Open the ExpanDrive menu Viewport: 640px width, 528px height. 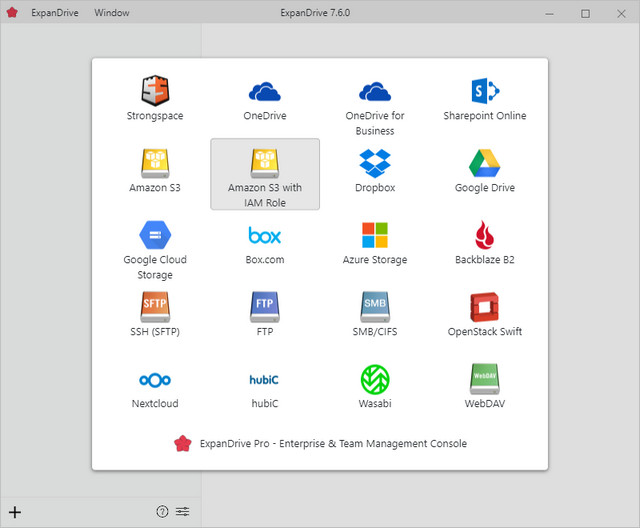[x=54, y=13]
